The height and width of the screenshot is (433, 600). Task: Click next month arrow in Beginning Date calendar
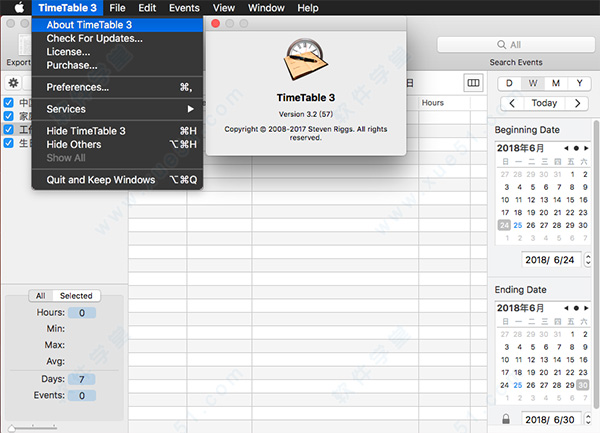pos(586,148)
